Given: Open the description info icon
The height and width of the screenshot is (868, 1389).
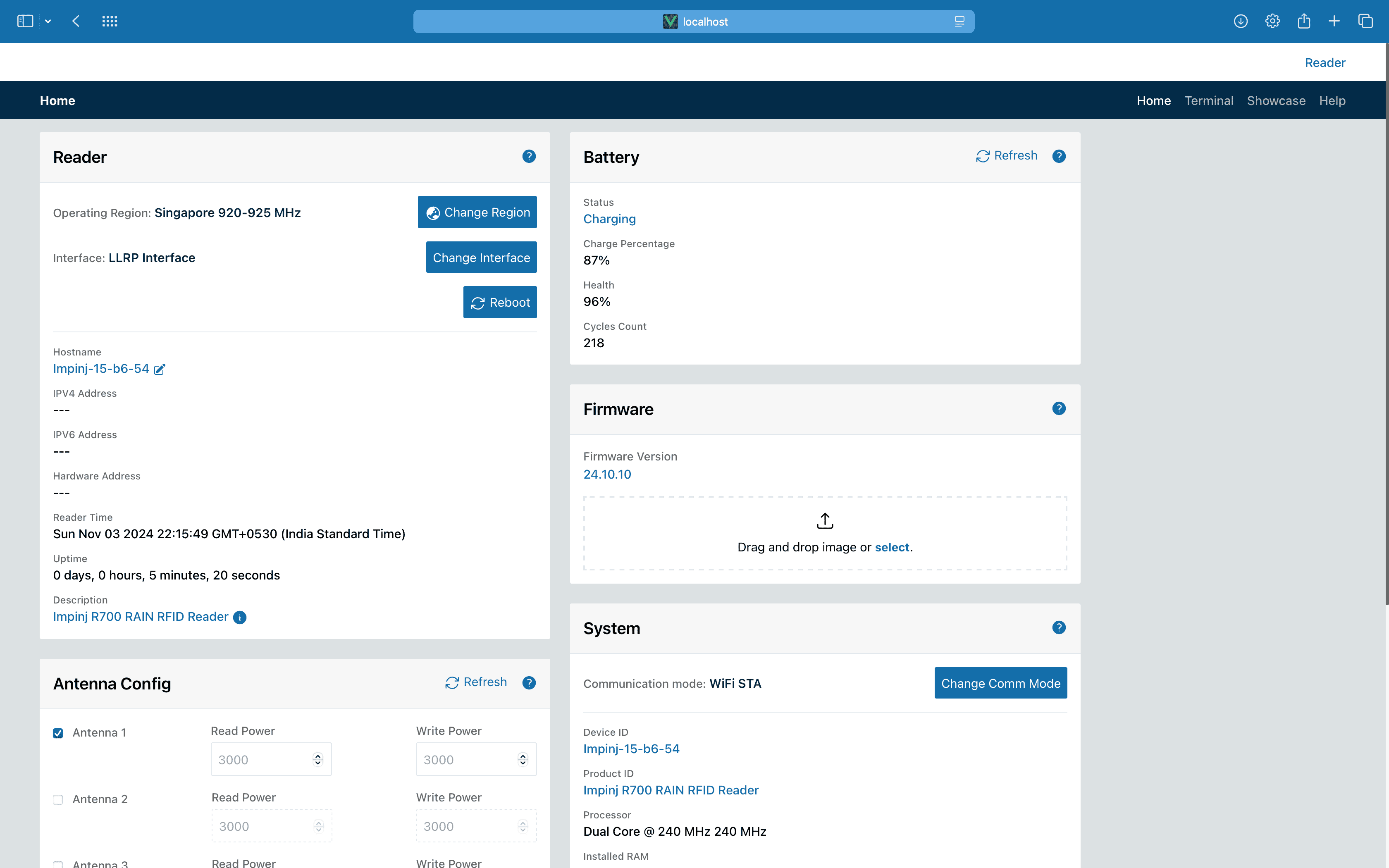Looking at the screenshot, I should (x=240, y=617).
